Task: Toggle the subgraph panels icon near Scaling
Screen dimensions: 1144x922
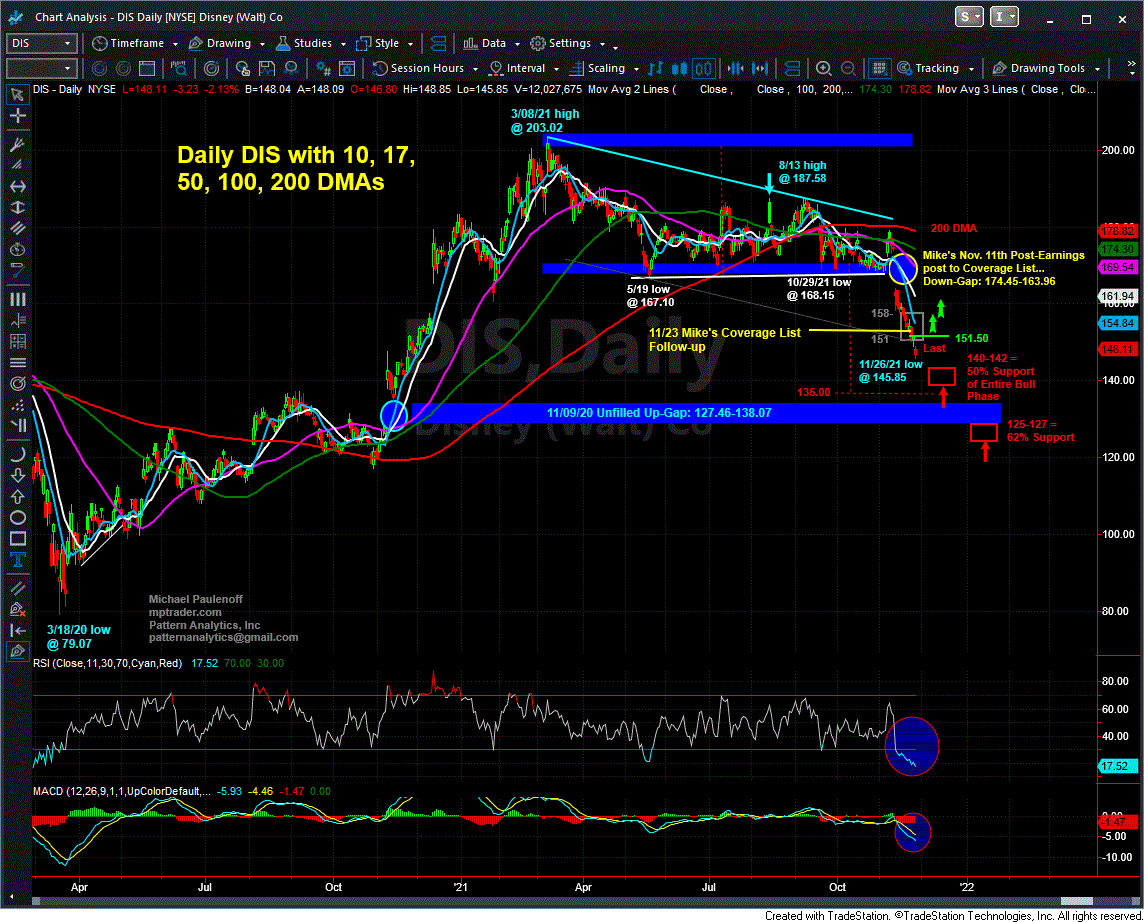Action: pyautogui.click(x=792, y=69)
